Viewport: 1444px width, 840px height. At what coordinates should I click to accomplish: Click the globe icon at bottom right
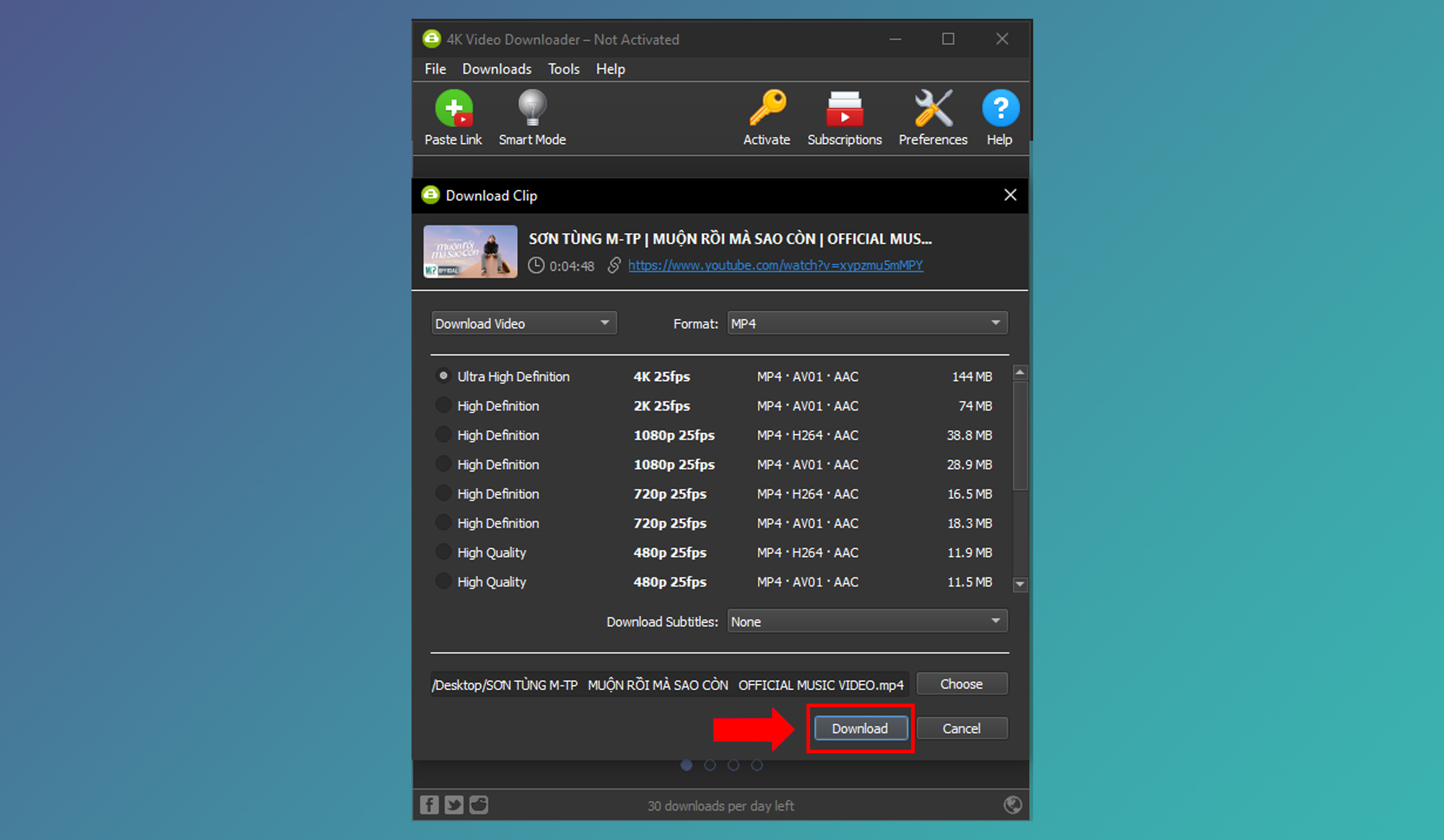tap(1012, 805)
